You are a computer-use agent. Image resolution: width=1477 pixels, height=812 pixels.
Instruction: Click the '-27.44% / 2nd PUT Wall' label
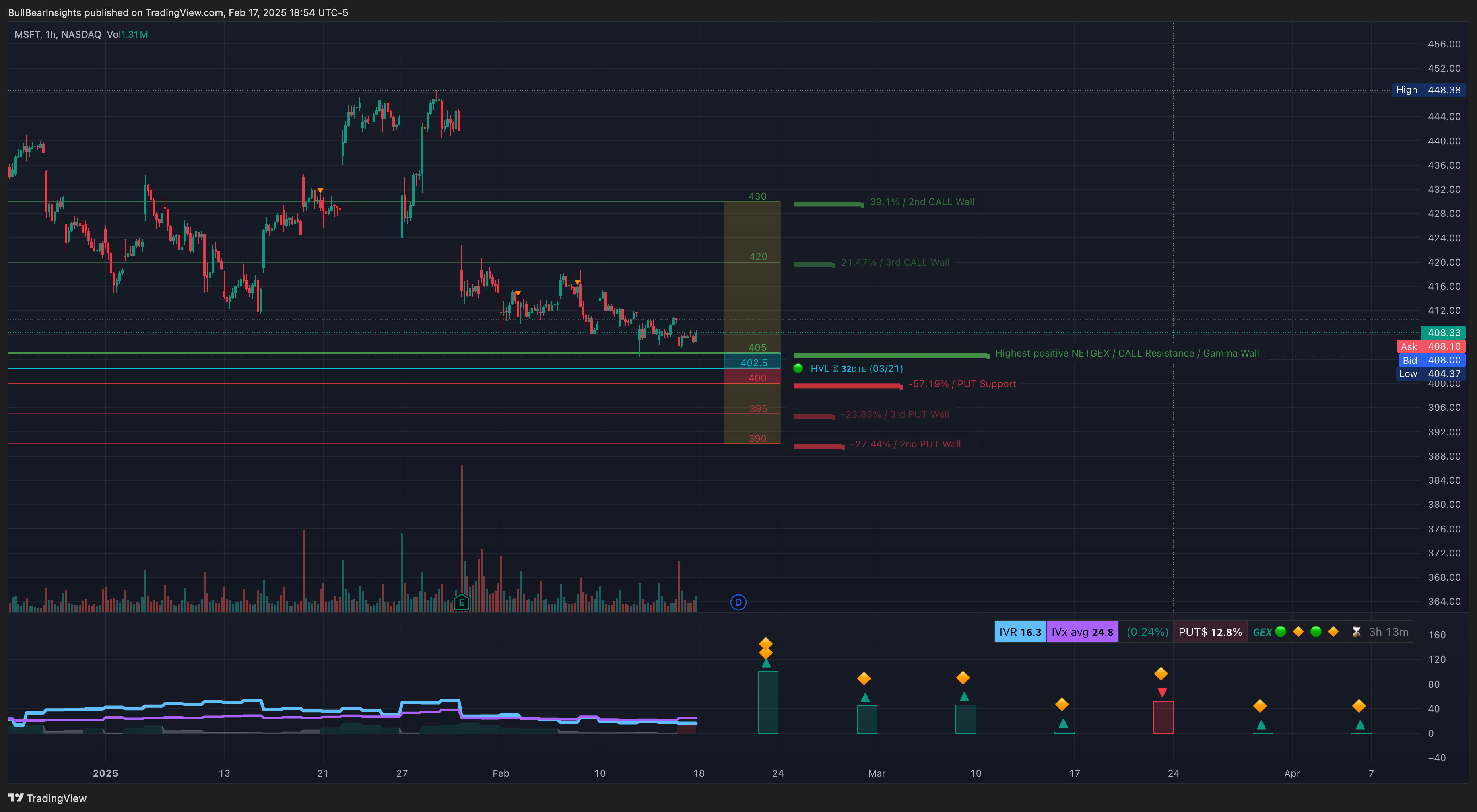[906, 444]
